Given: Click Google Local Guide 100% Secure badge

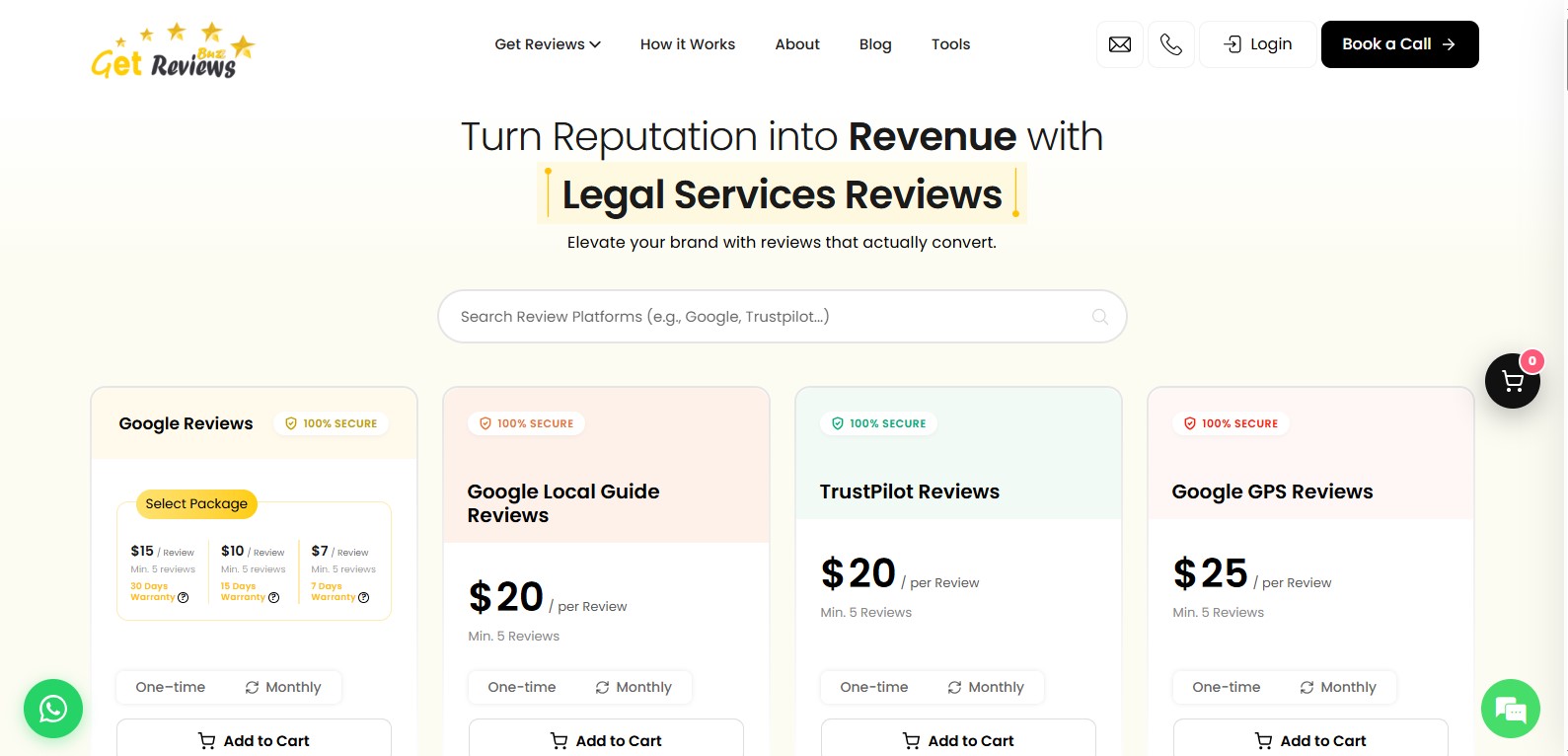Looking at the screenshot, I should [x=526, y=423].
